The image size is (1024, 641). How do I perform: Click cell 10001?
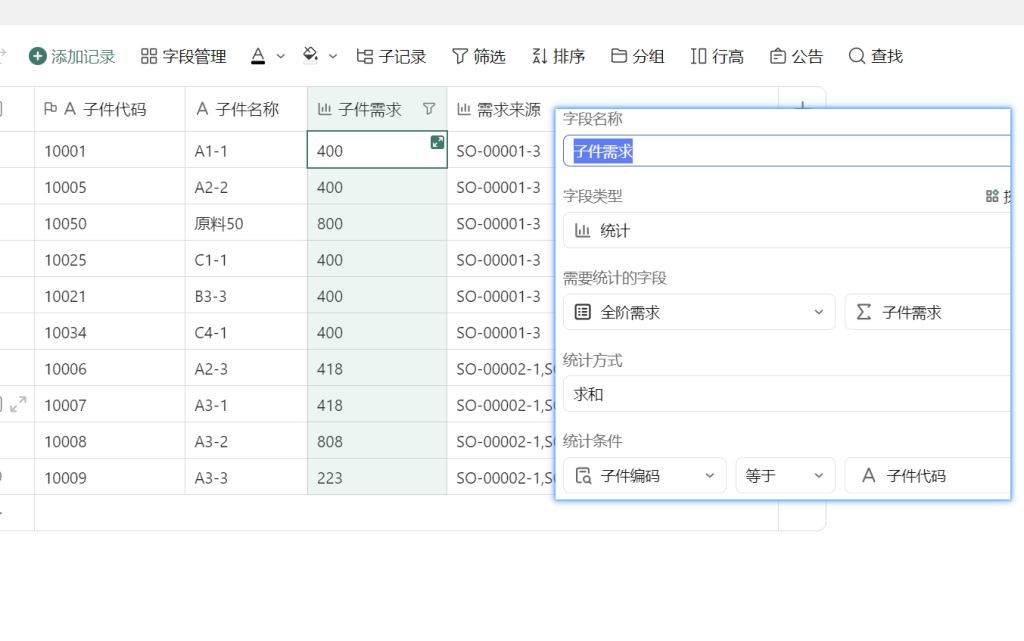(110, 151)
